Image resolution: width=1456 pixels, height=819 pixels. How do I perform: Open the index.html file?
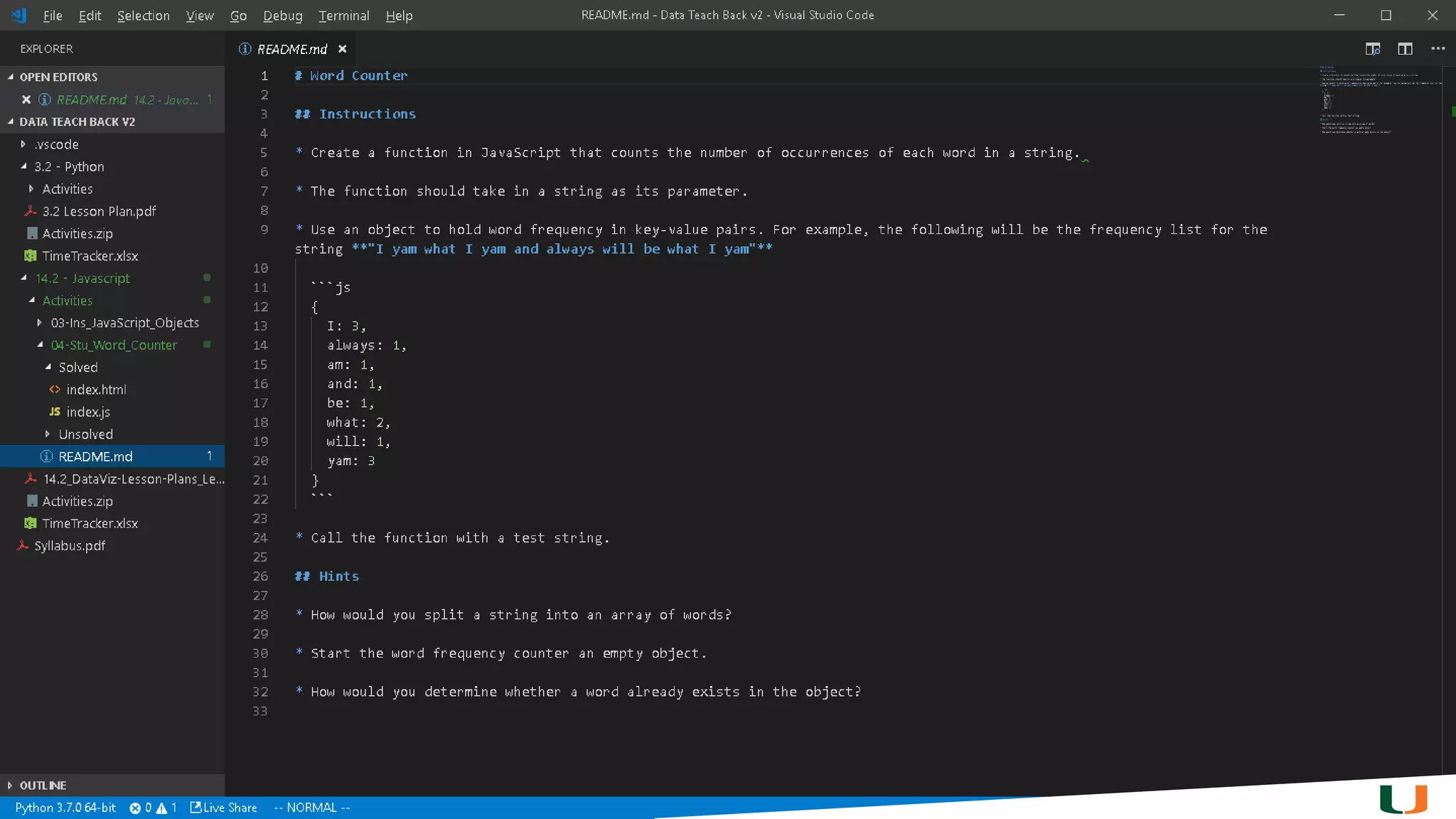[x=96, y=390]
